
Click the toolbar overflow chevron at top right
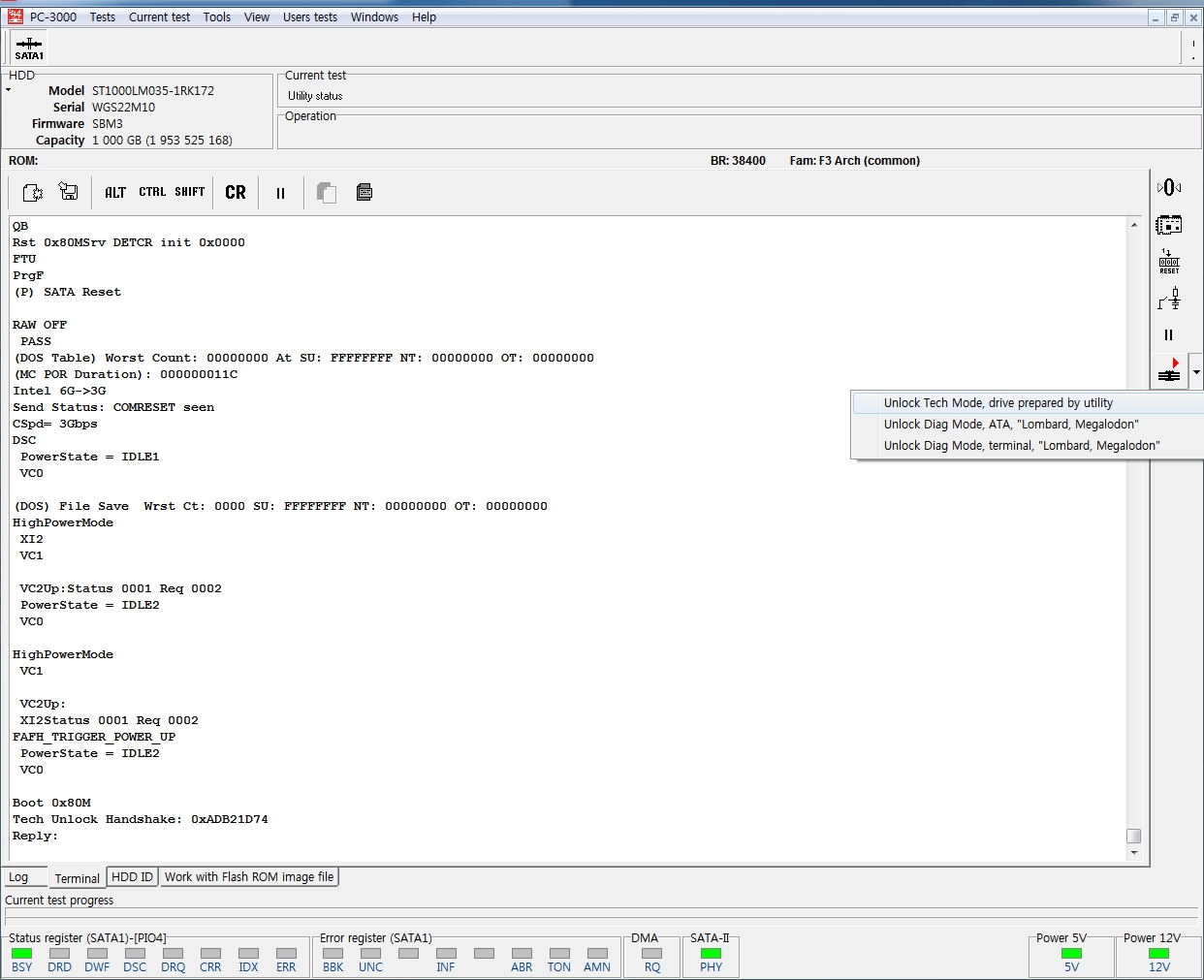(1193, 47)
